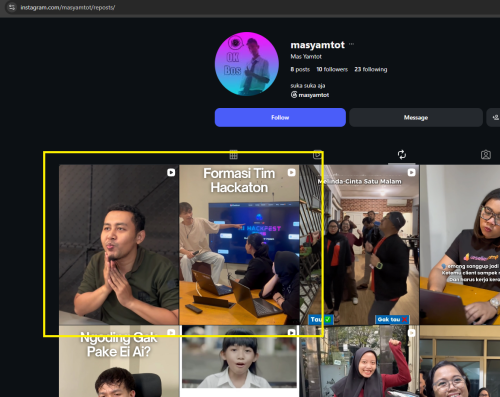
Task: Click the 'Tau' green label on dance video
Action: point(321,320)
